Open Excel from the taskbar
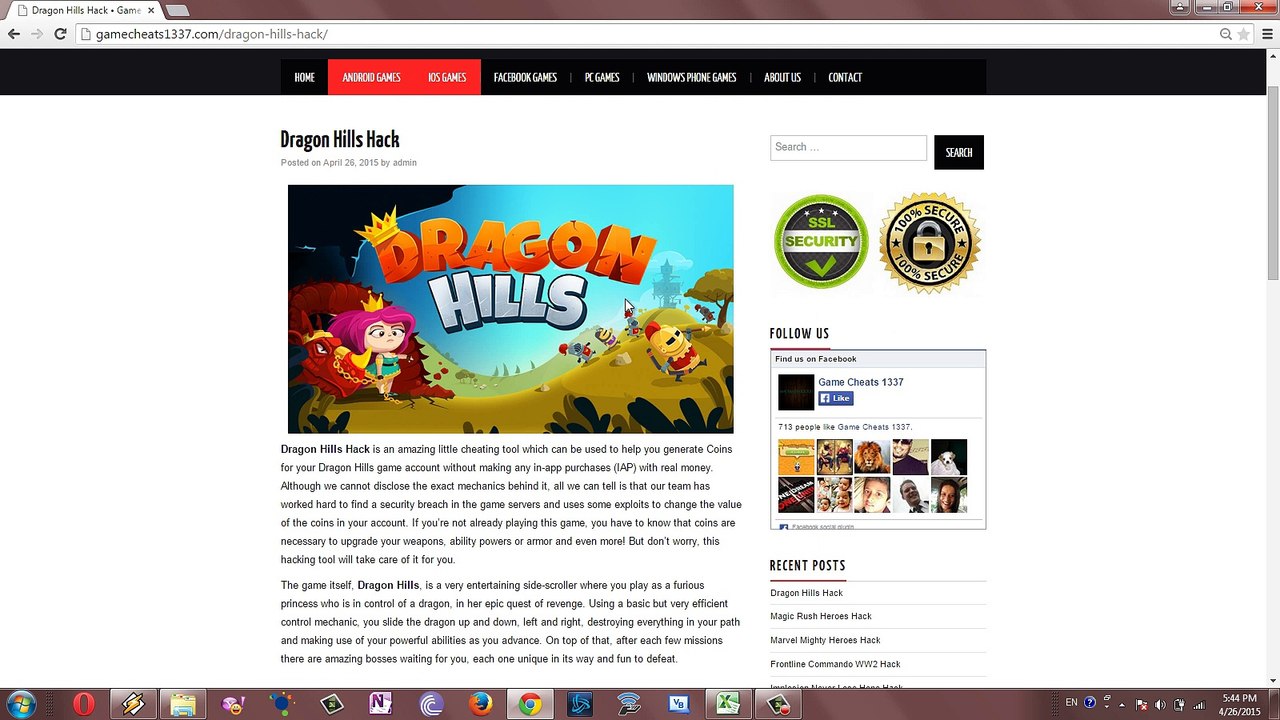Screen dimensions: 1280x720 click(728, 705)
